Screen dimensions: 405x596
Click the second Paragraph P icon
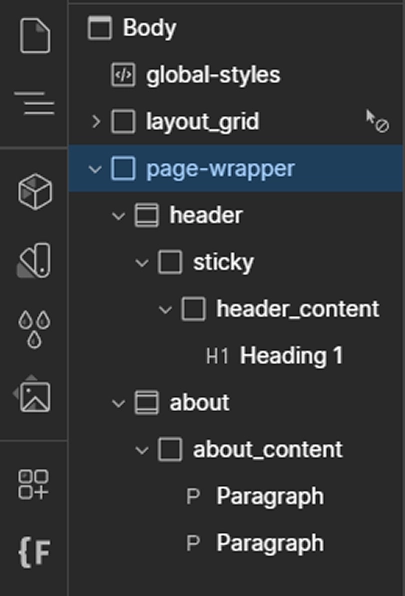tap(193, 543)
